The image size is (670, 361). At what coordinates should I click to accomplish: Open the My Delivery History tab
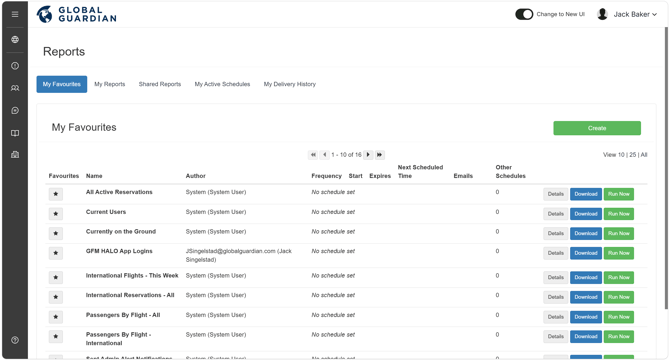(290, 84)
